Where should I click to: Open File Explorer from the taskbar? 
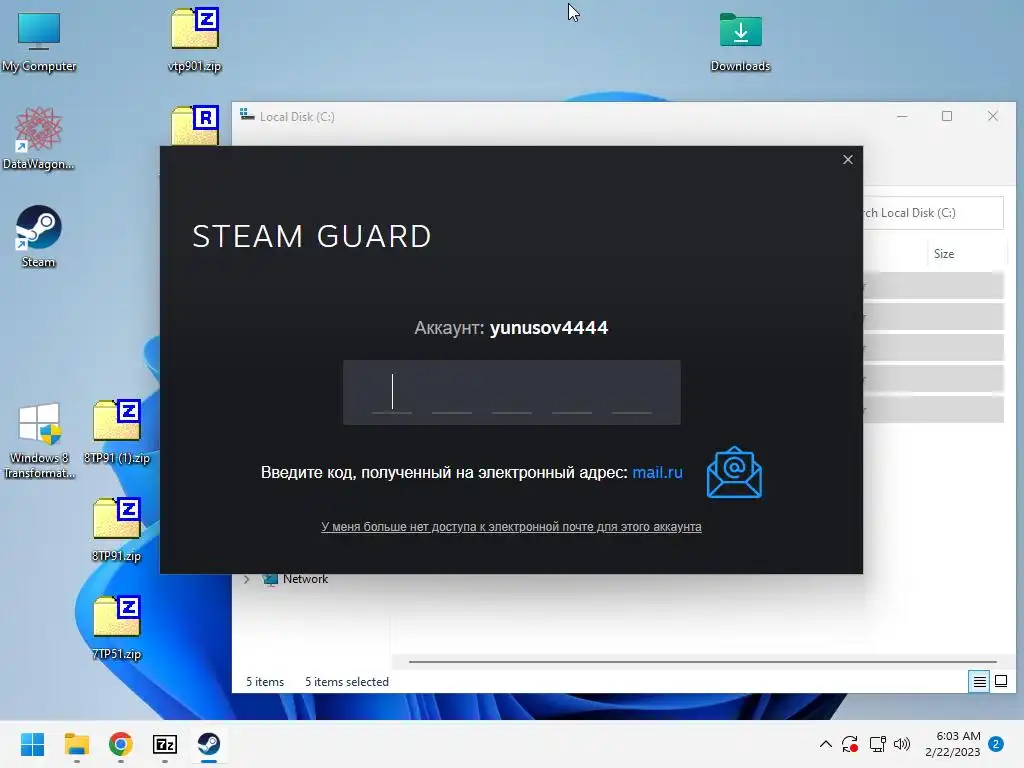[76, 744]
